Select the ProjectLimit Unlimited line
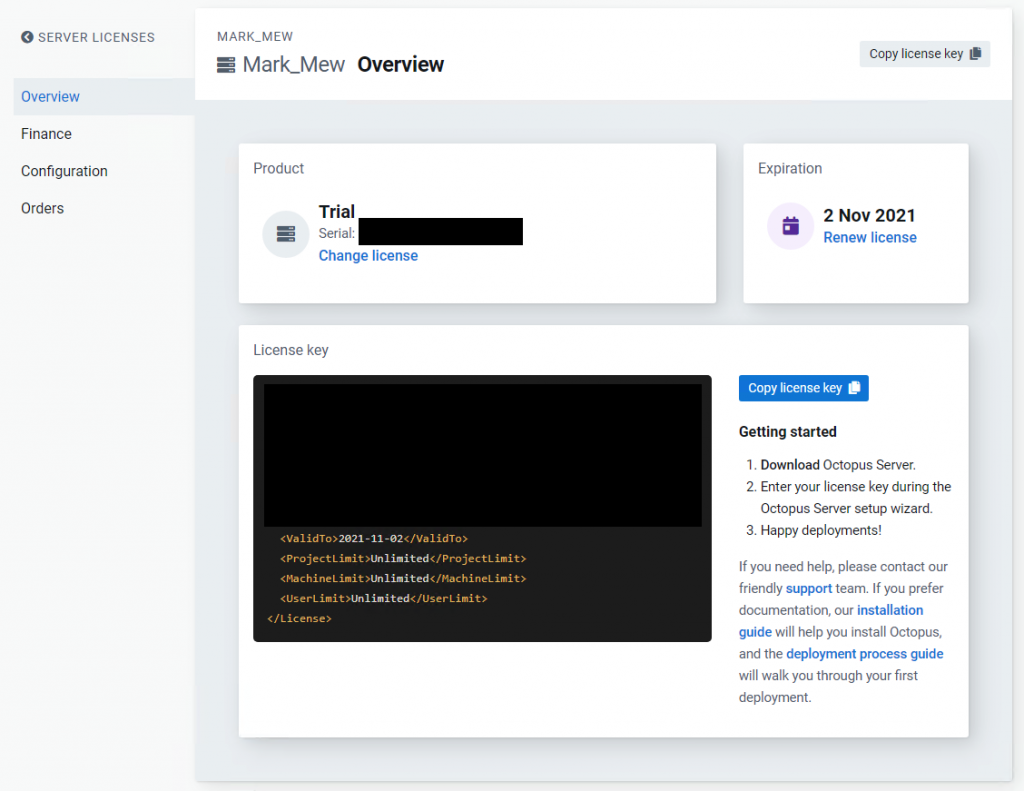The image size is (1024, 791). point(403,558)
